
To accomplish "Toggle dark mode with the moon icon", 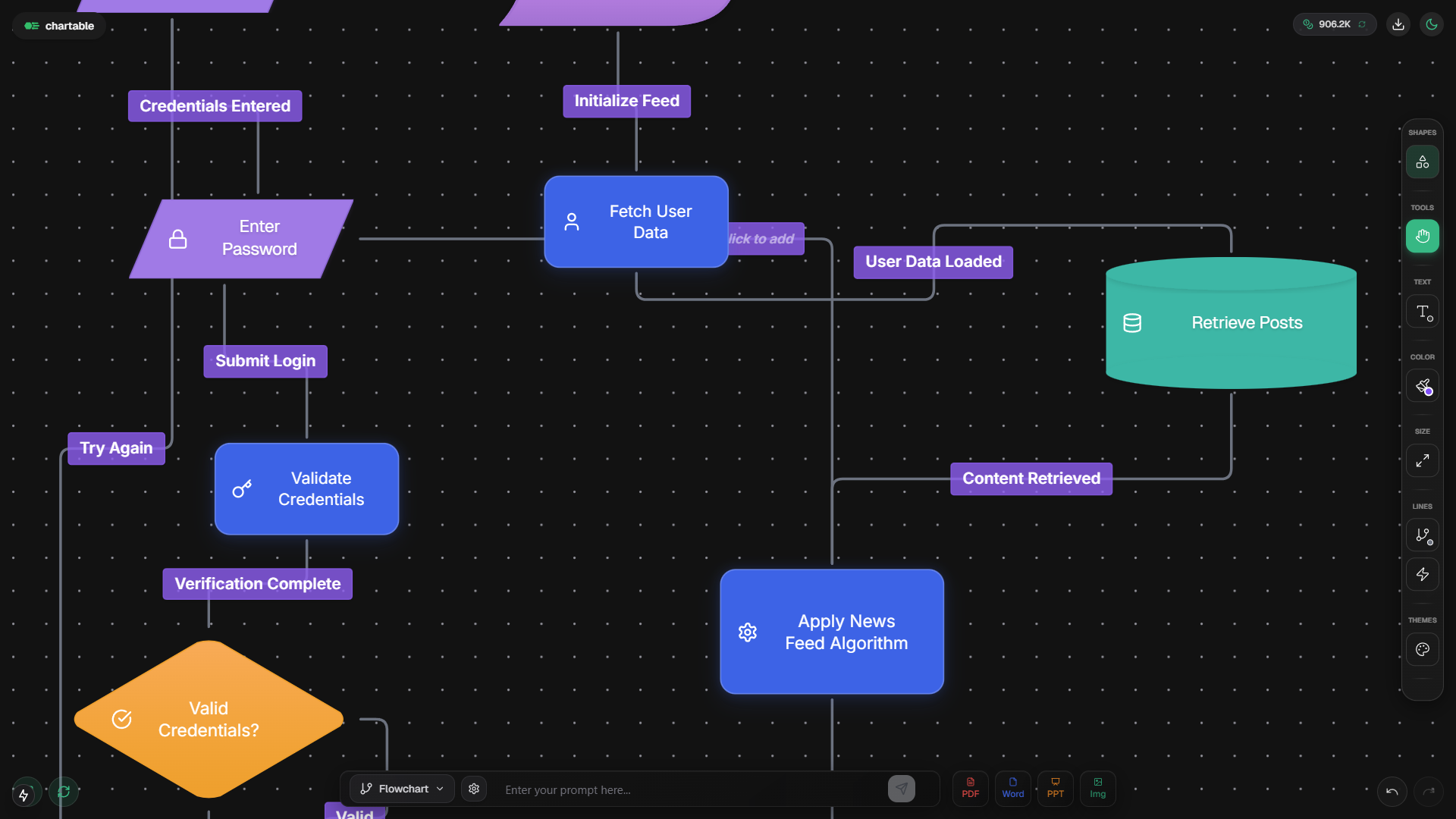I will pos(1432,24).
